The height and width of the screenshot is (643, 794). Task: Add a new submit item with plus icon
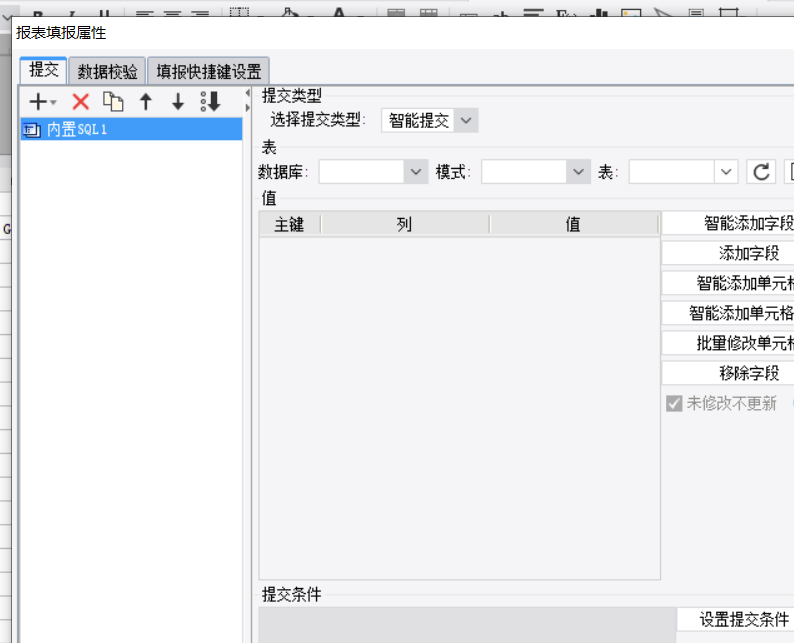(38, 102)
